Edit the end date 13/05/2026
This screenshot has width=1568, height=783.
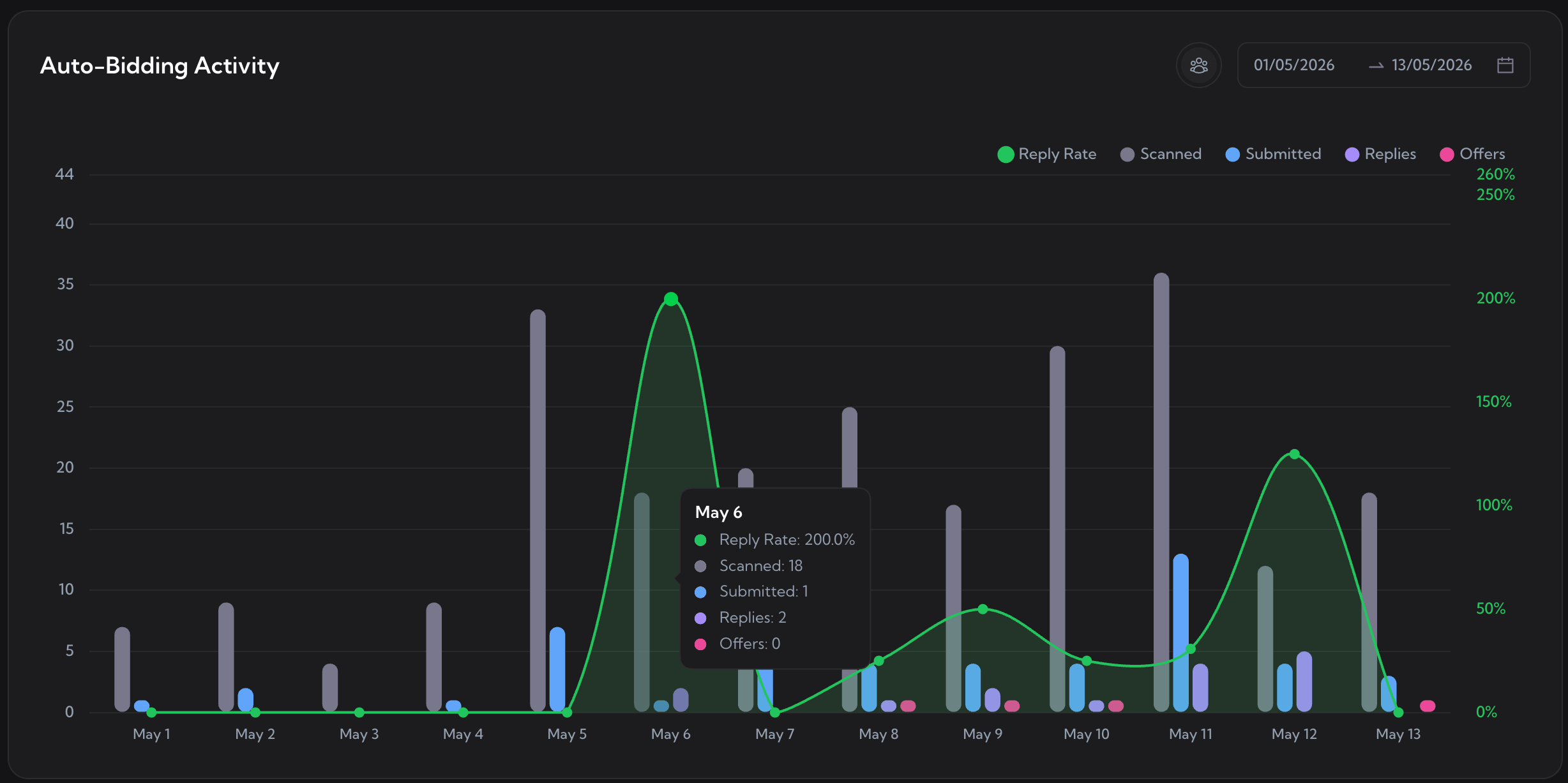(x=1431, y=65)
